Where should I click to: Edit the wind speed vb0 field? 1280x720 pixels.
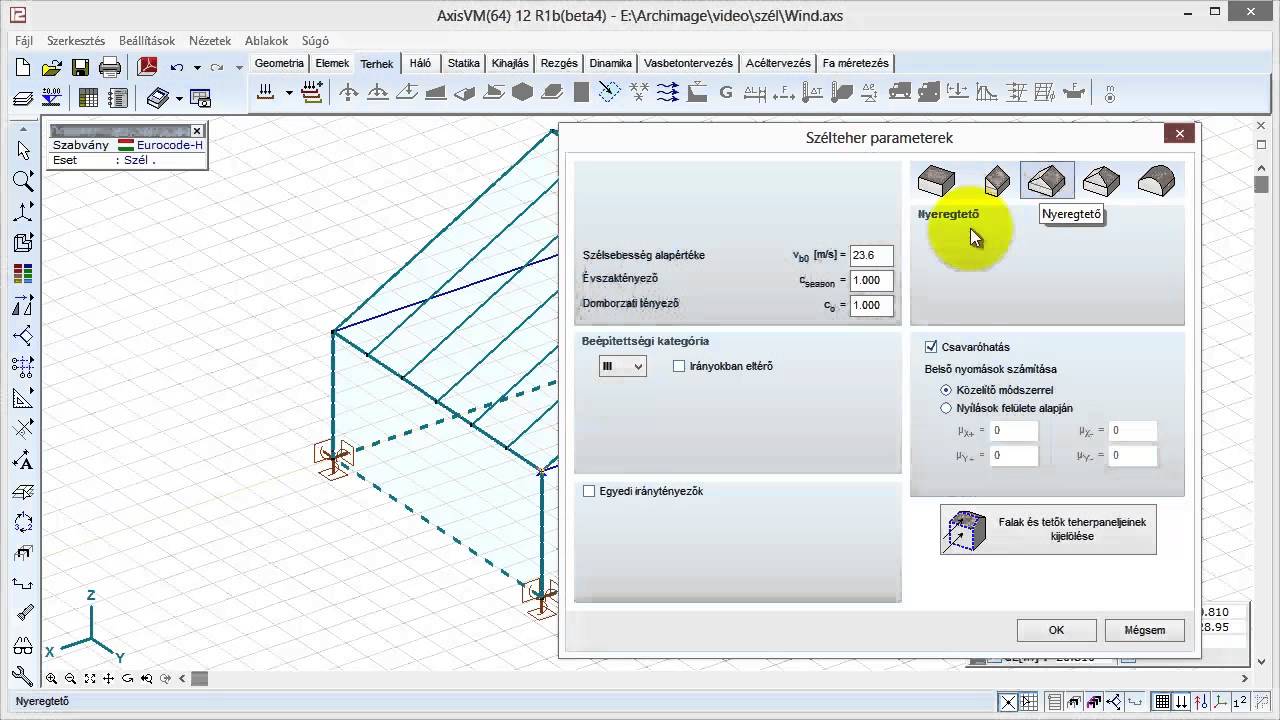pos(871,256)
